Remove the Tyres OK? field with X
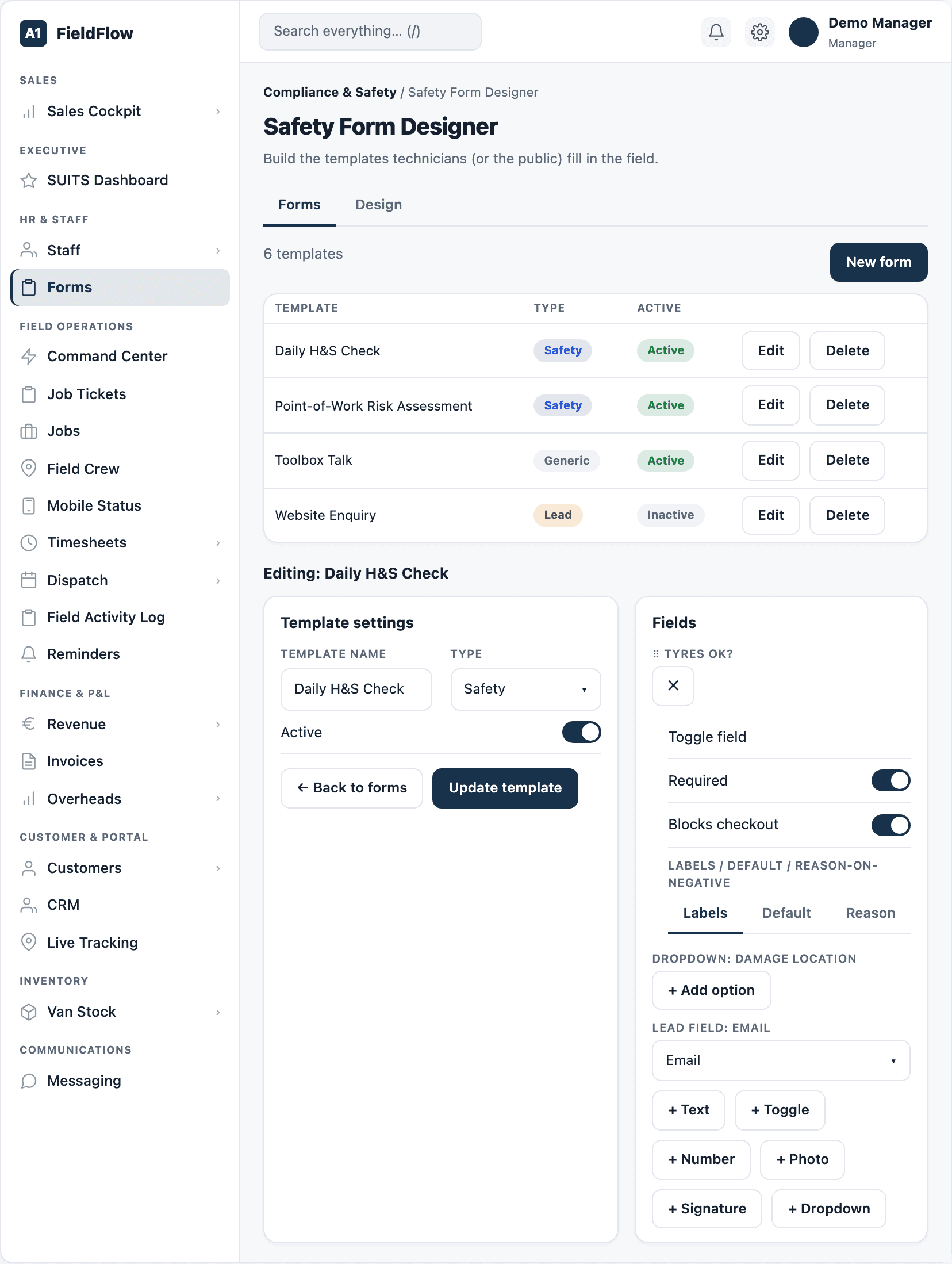Viewport: 952px width, 1264px height. pos(673,685)
